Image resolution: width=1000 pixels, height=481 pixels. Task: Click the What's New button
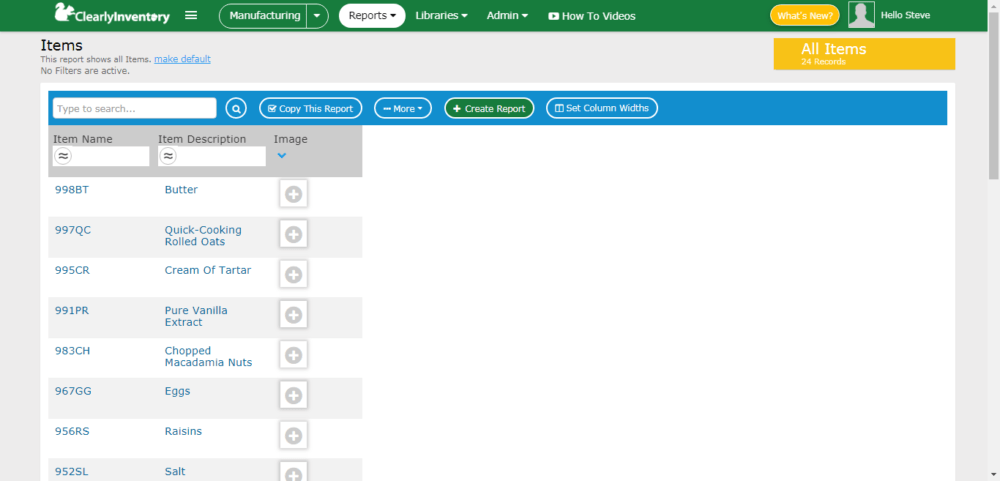(805, 15)
